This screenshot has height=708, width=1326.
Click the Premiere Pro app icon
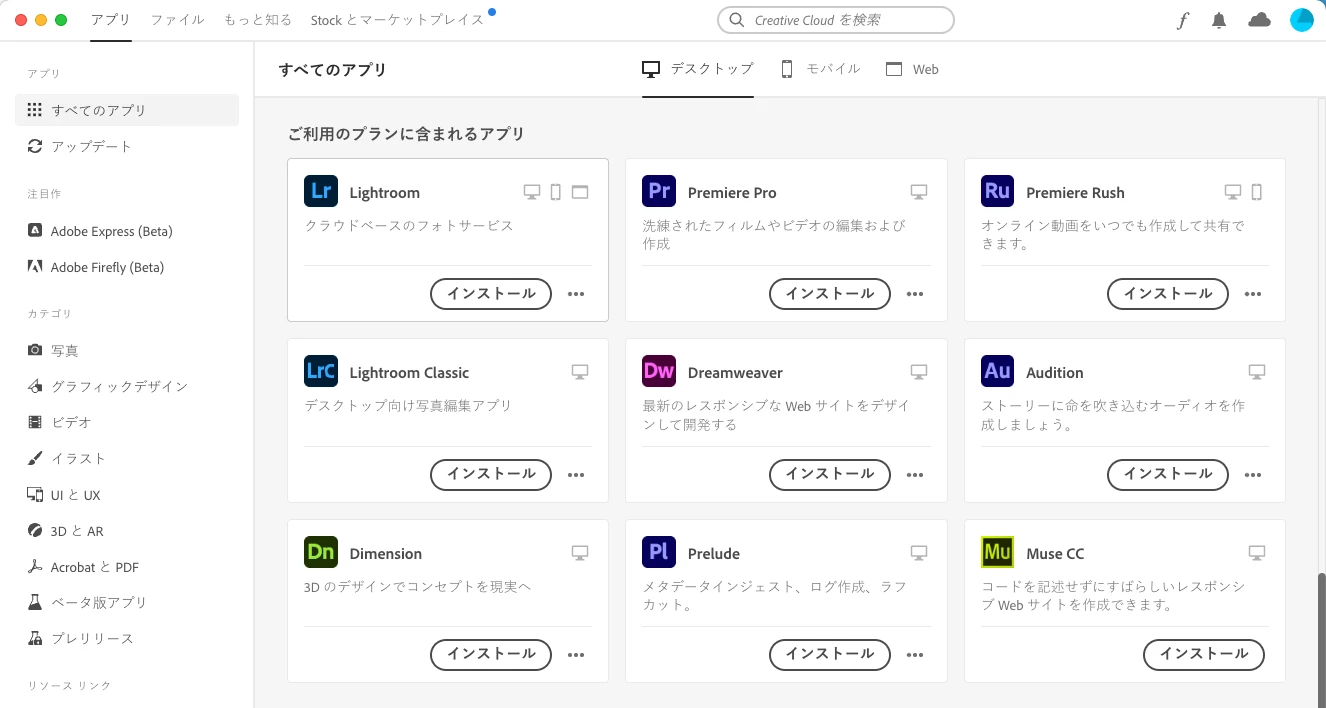pyautogui.click(x=659, y=191)
